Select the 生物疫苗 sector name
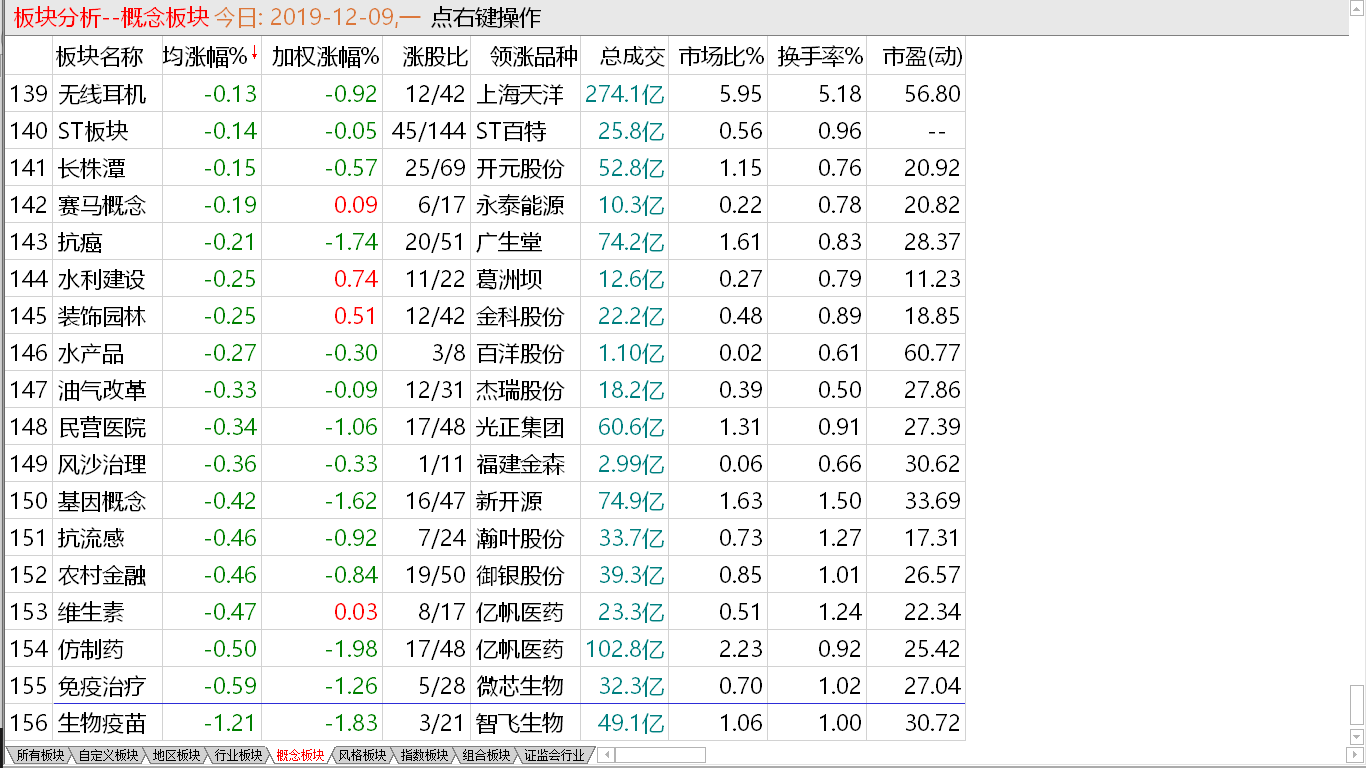The height and width of the screenshot is (768, 1366). tap(102, 723)
